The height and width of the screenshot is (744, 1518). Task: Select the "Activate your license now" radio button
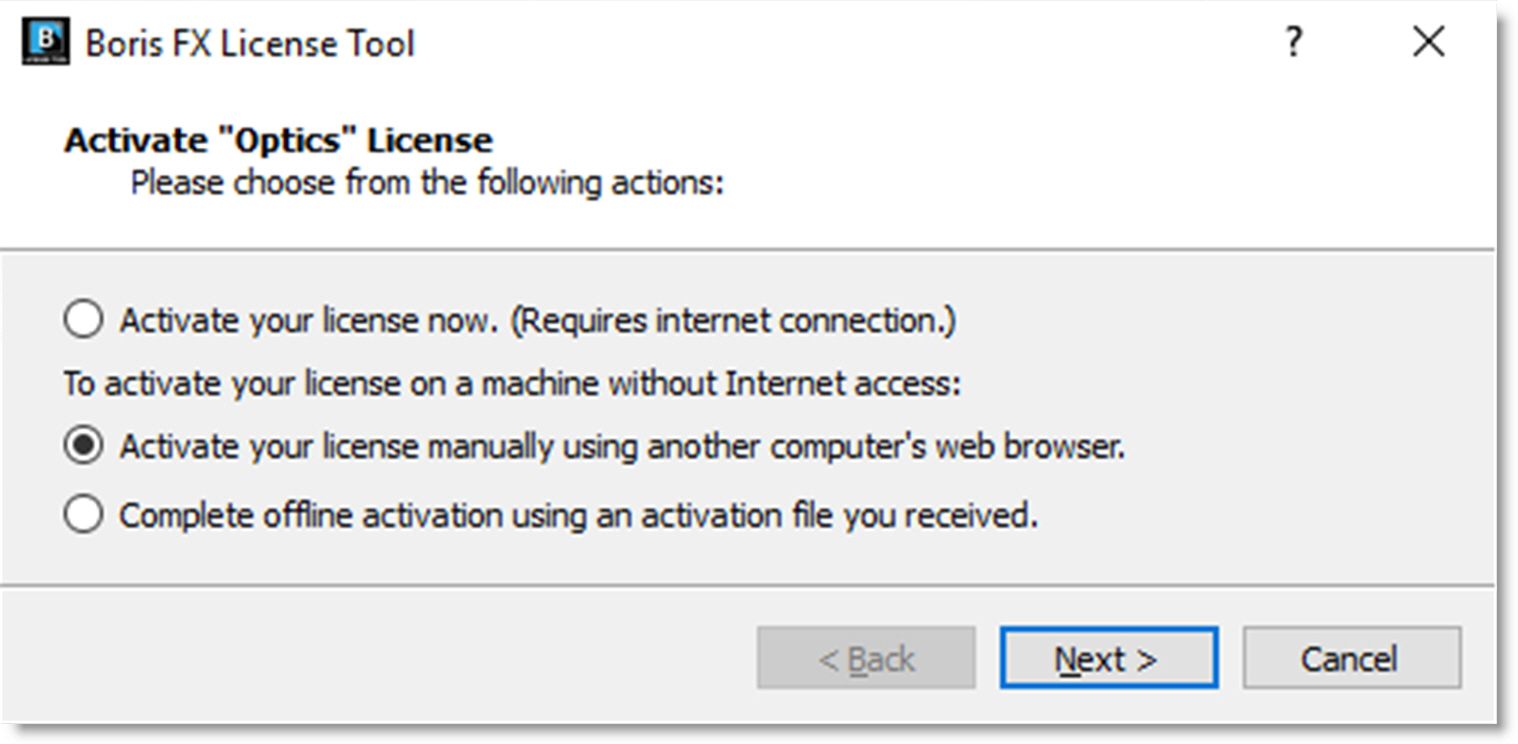coord(83,321)
